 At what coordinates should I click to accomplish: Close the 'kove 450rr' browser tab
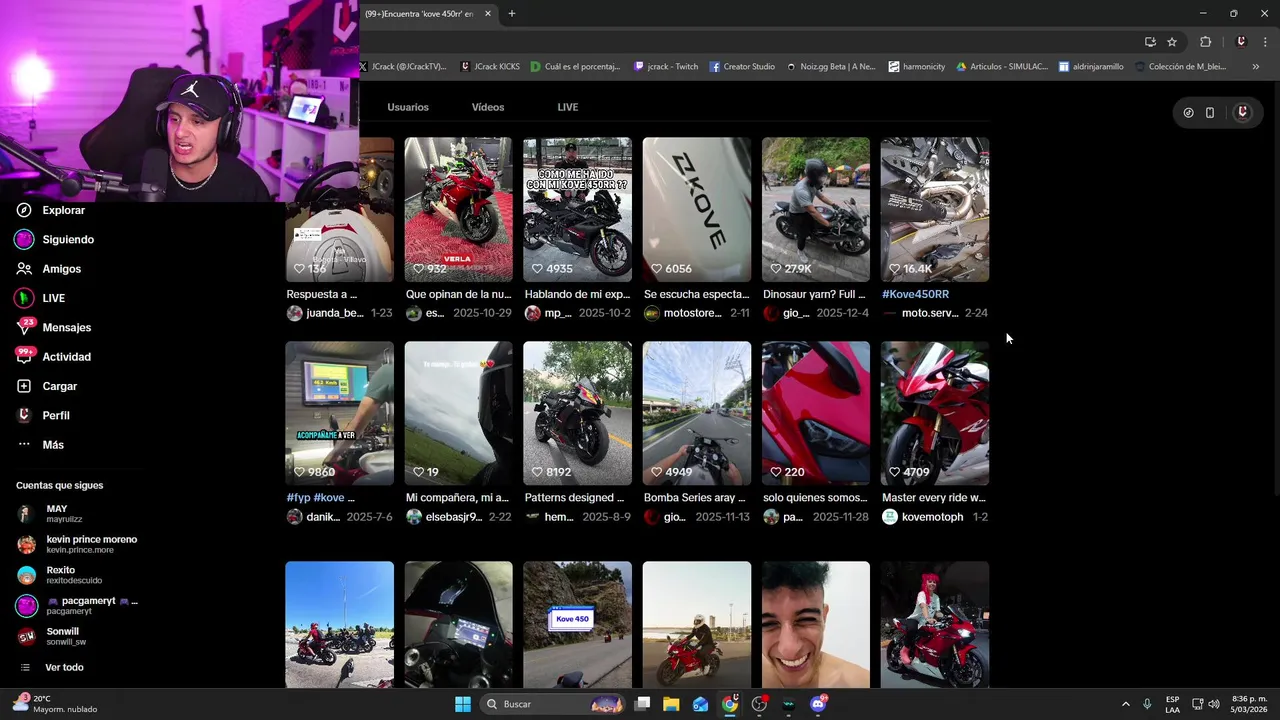coord(488,14)
